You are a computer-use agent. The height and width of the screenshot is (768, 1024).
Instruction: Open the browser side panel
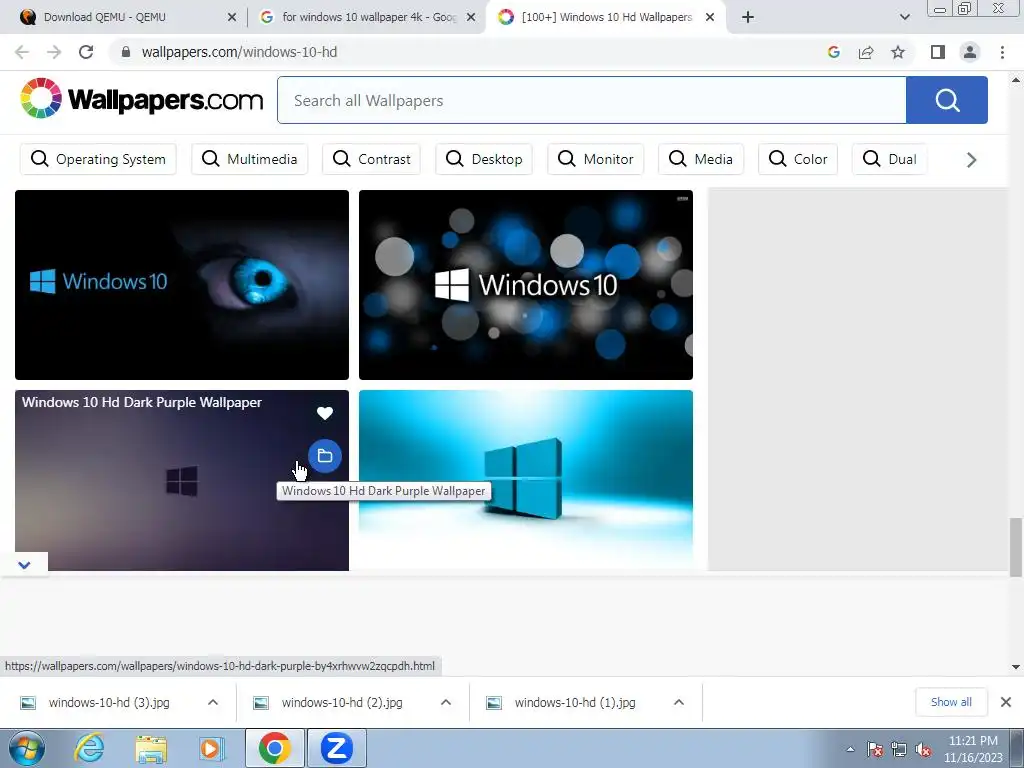[938, 52]
